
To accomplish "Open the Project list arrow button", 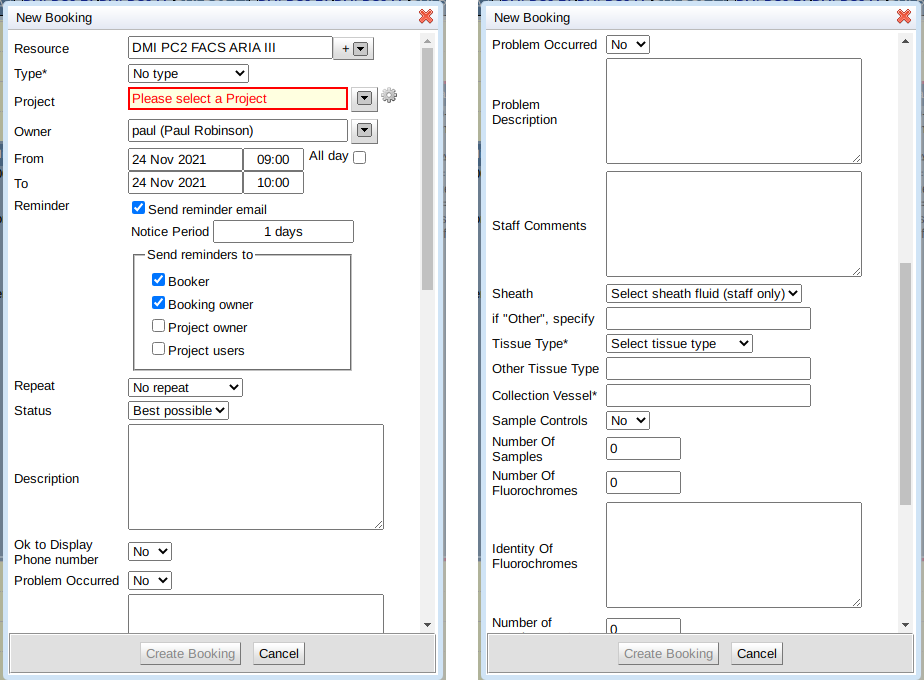I will [364, 97].
